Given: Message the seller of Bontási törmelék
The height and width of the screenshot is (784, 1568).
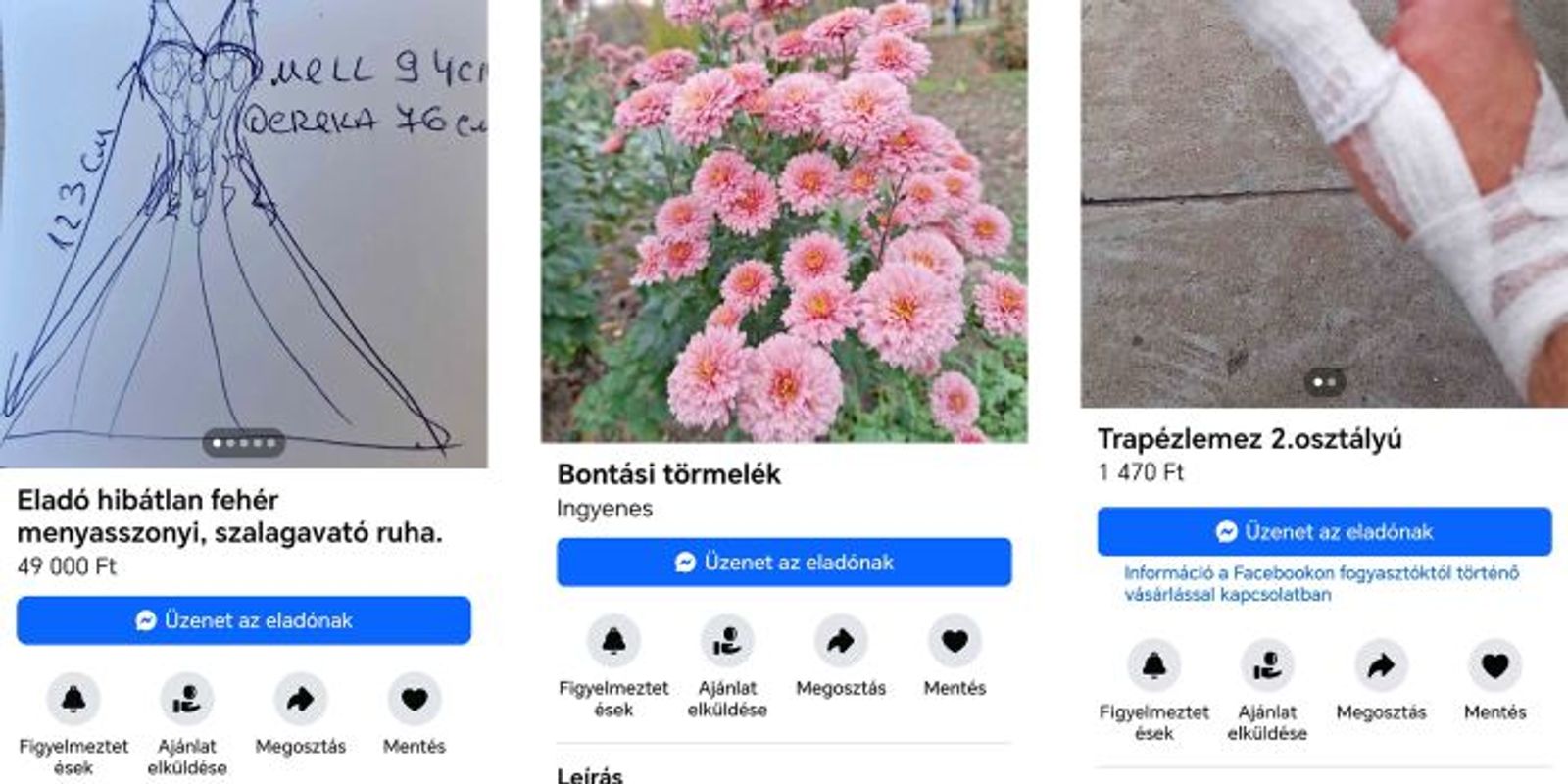Looking at the screenshot, I should [x=784, y=563].
